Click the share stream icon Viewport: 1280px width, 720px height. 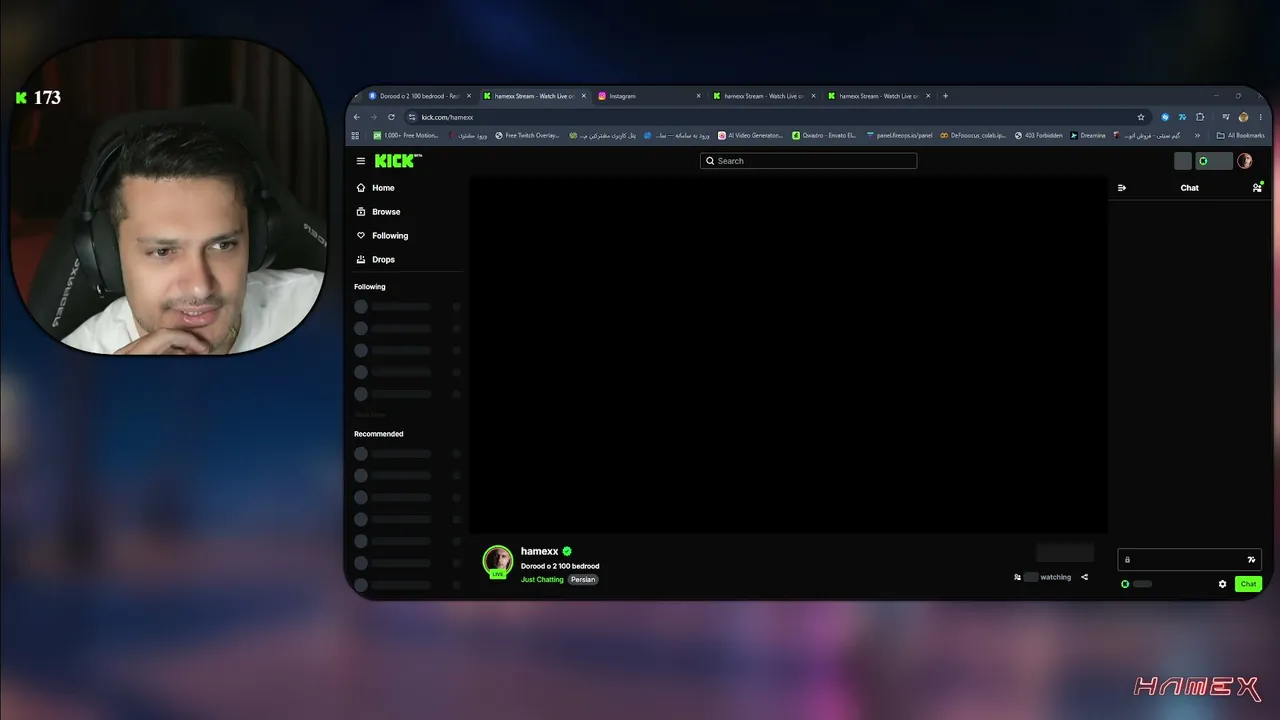[x=1084, y=577]
